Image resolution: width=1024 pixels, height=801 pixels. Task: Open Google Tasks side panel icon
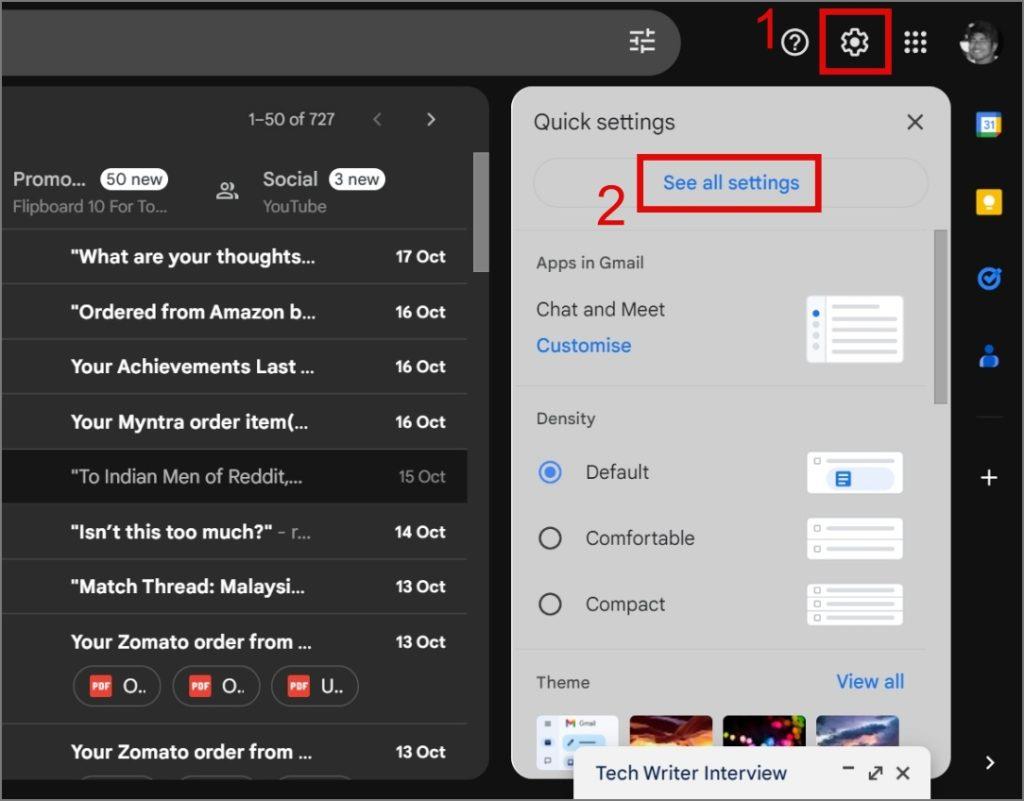point(989,279)
